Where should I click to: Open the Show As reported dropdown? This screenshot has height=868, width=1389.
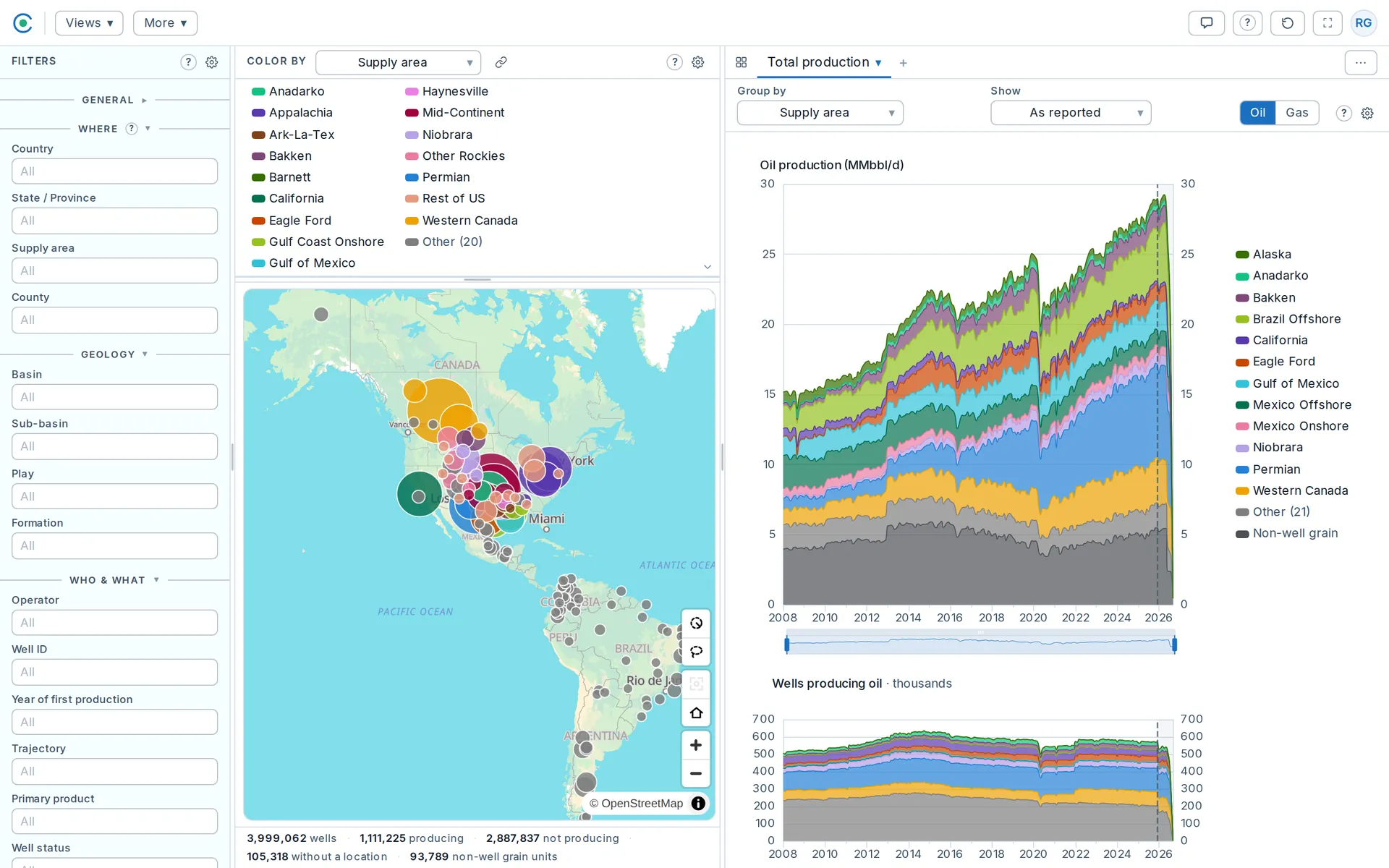1071,113
